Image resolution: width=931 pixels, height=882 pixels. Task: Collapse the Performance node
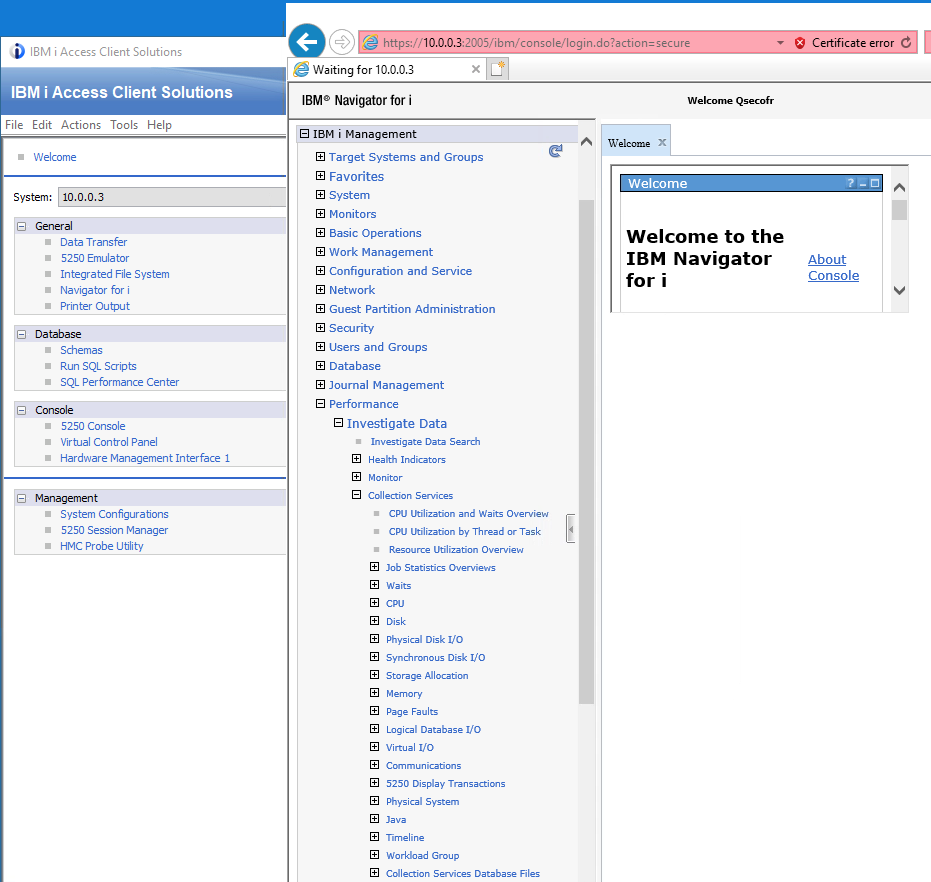321,404
